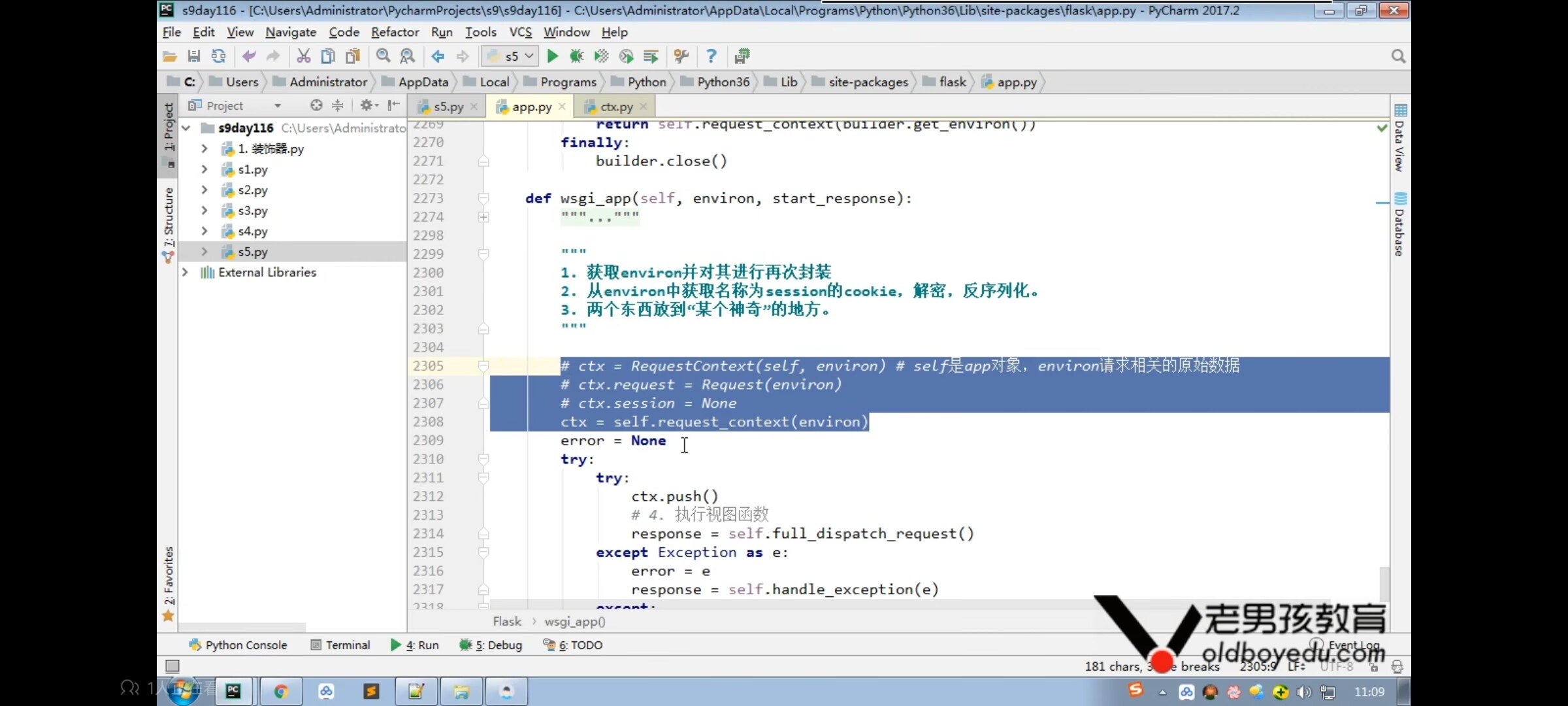The image size is (1568, 706).
Task: Click the Navigate Back arrow icon
Action: (438, 56)
